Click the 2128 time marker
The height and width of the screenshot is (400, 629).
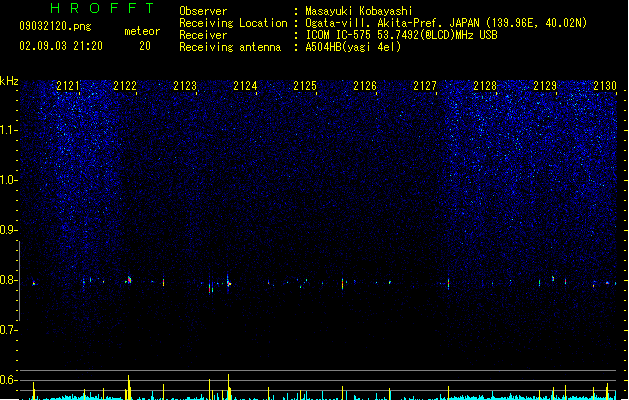(485, 86)
